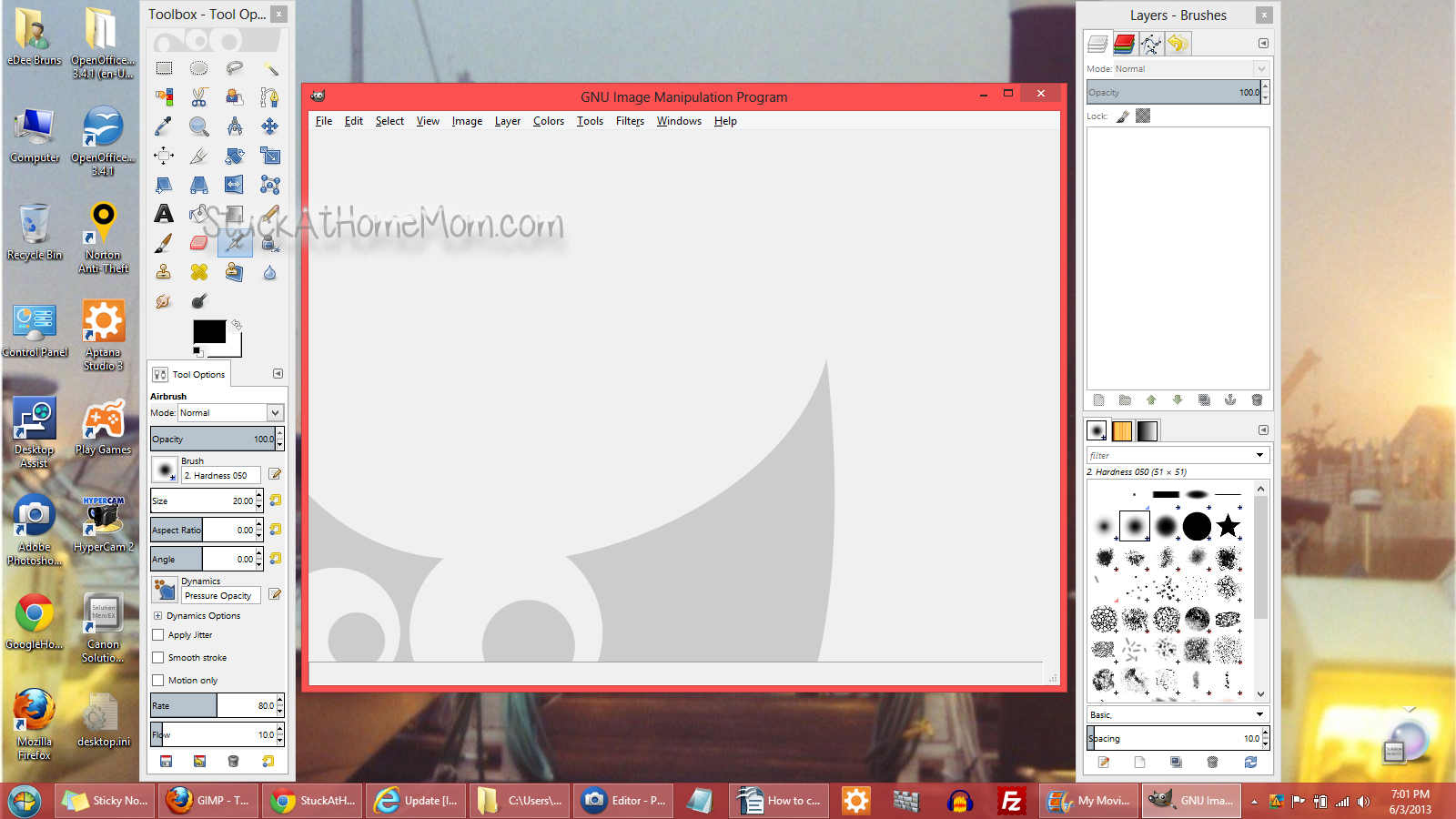Select the Shear tool
This screenshot has width=1456, height=819.
click(164, 185)
